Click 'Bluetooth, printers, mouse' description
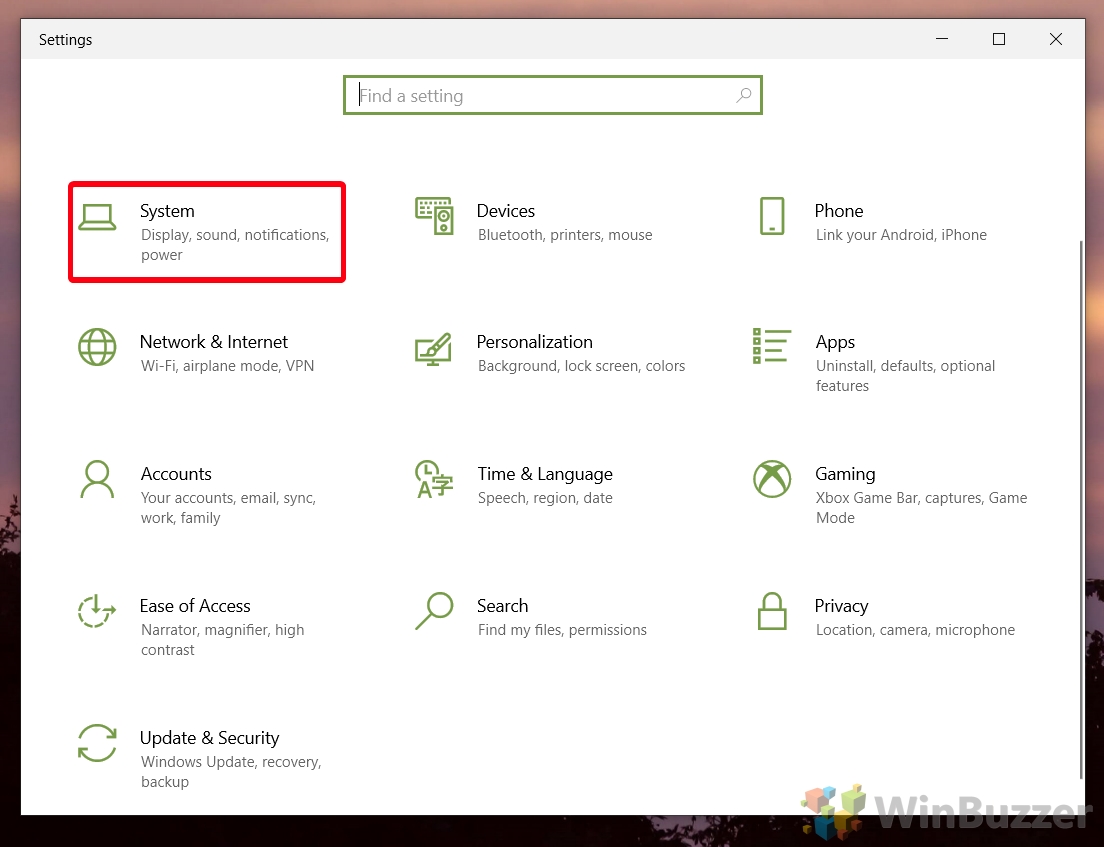 pyautogui.click(x=565, y=235)
